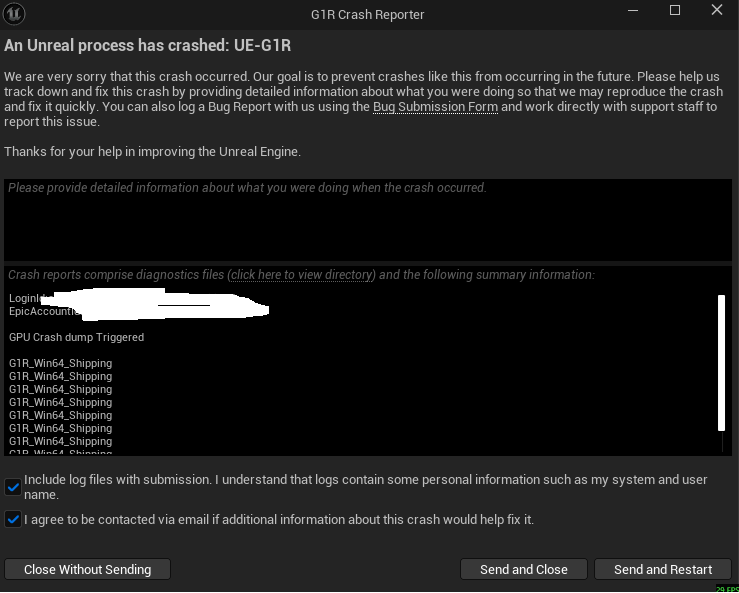This screenshot has height=593, width=739.
Task: Click the last fully visible G1R_Win64_Shipping line
Action: pyautogui.click(x=60, y=442)
